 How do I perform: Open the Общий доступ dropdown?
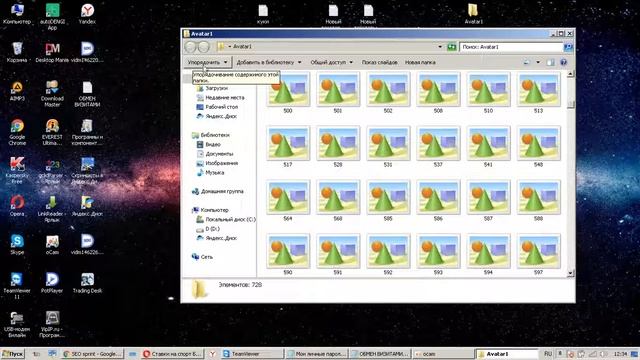[331, 62]
